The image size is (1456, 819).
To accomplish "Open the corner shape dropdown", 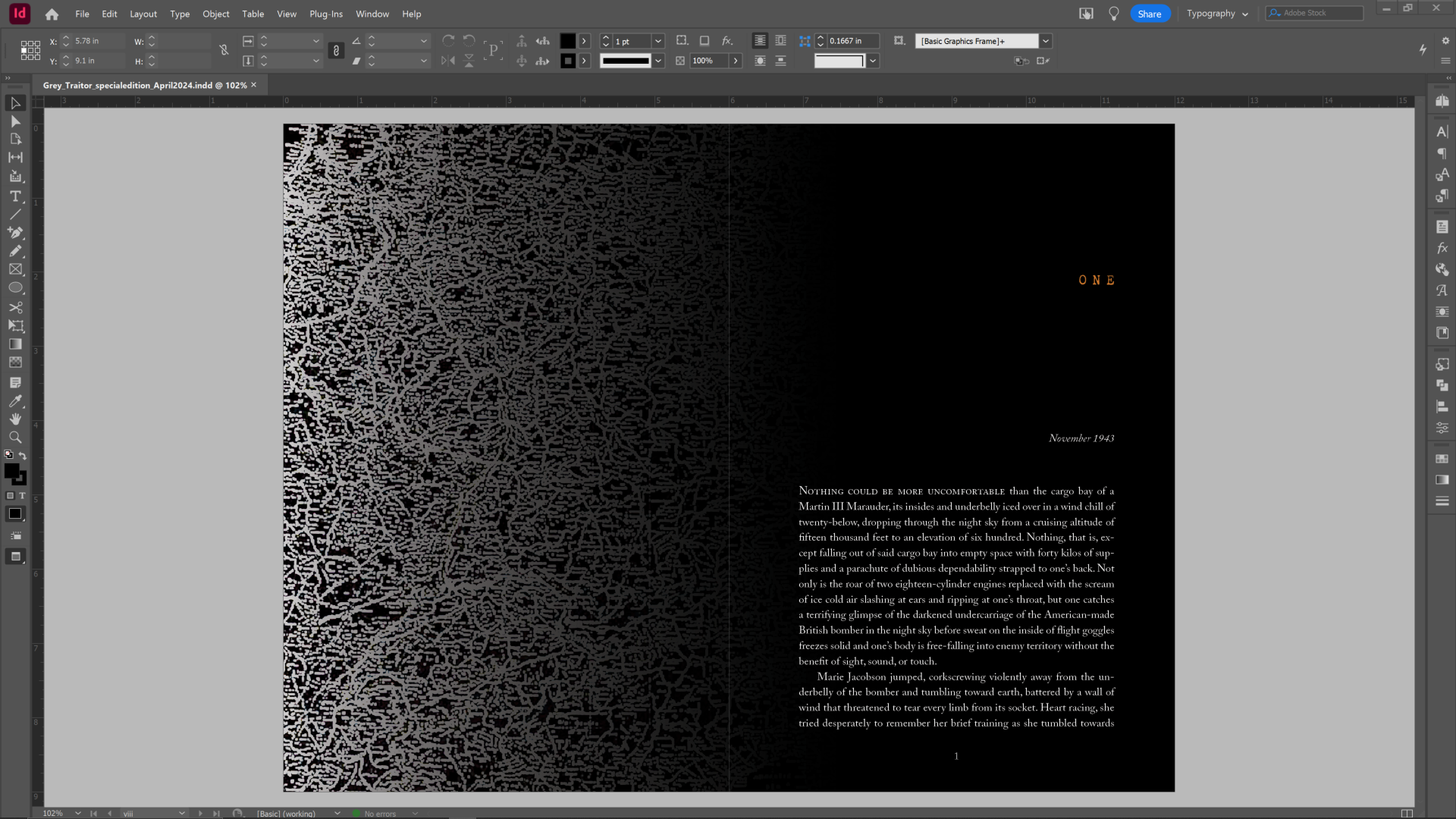I will [873, 61].
